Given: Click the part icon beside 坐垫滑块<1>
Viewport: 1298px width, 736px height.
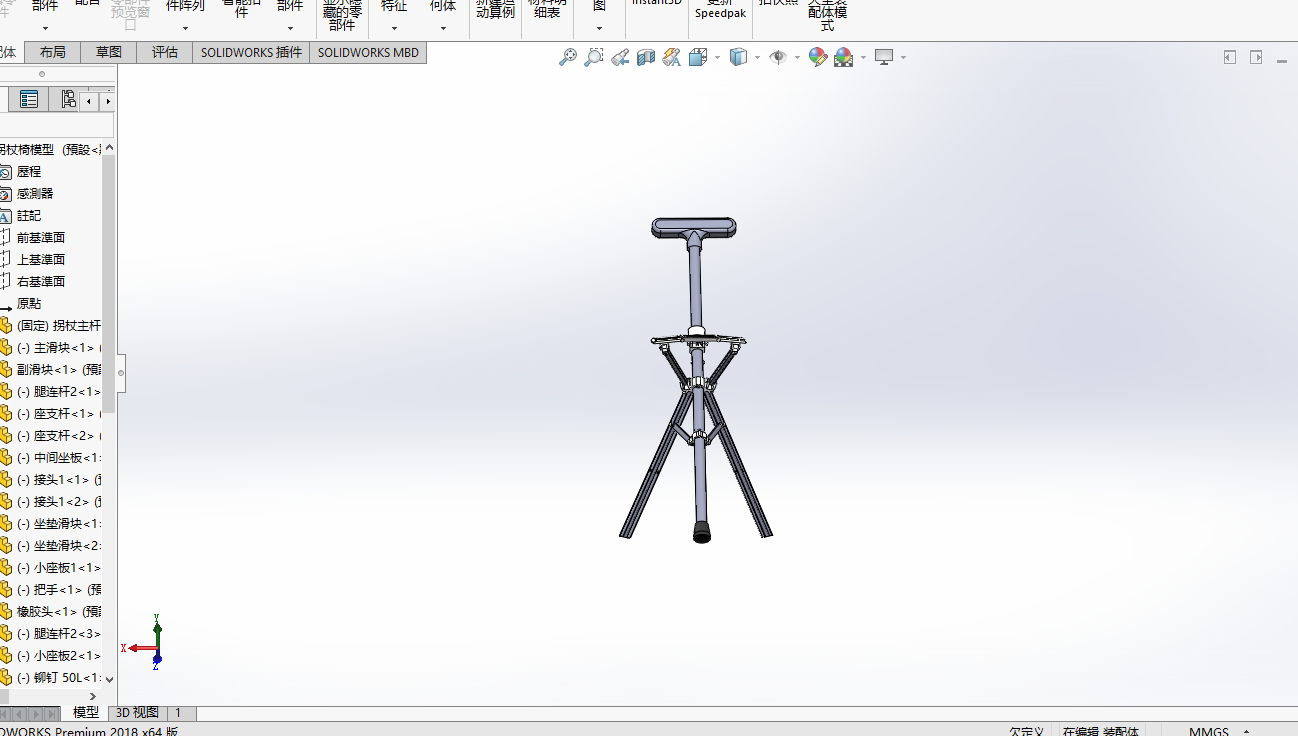Looking at the screenshot, I should pos(6,524).
